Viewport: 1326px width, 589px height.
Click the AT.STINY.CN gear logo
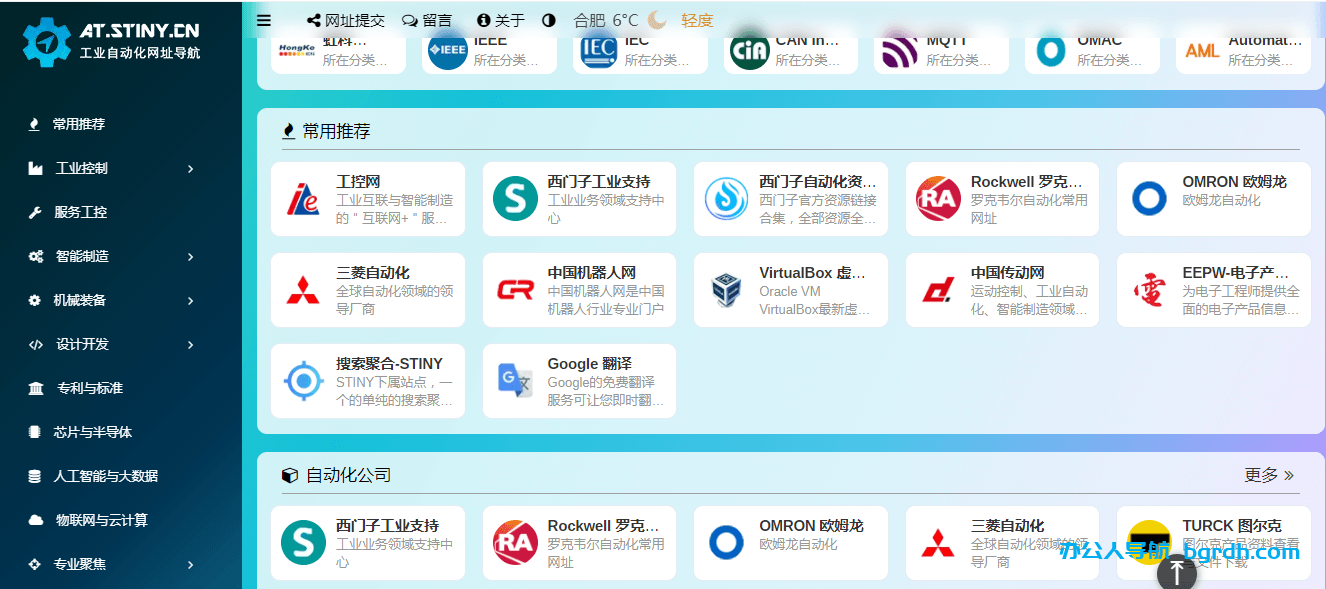point(46,40)
